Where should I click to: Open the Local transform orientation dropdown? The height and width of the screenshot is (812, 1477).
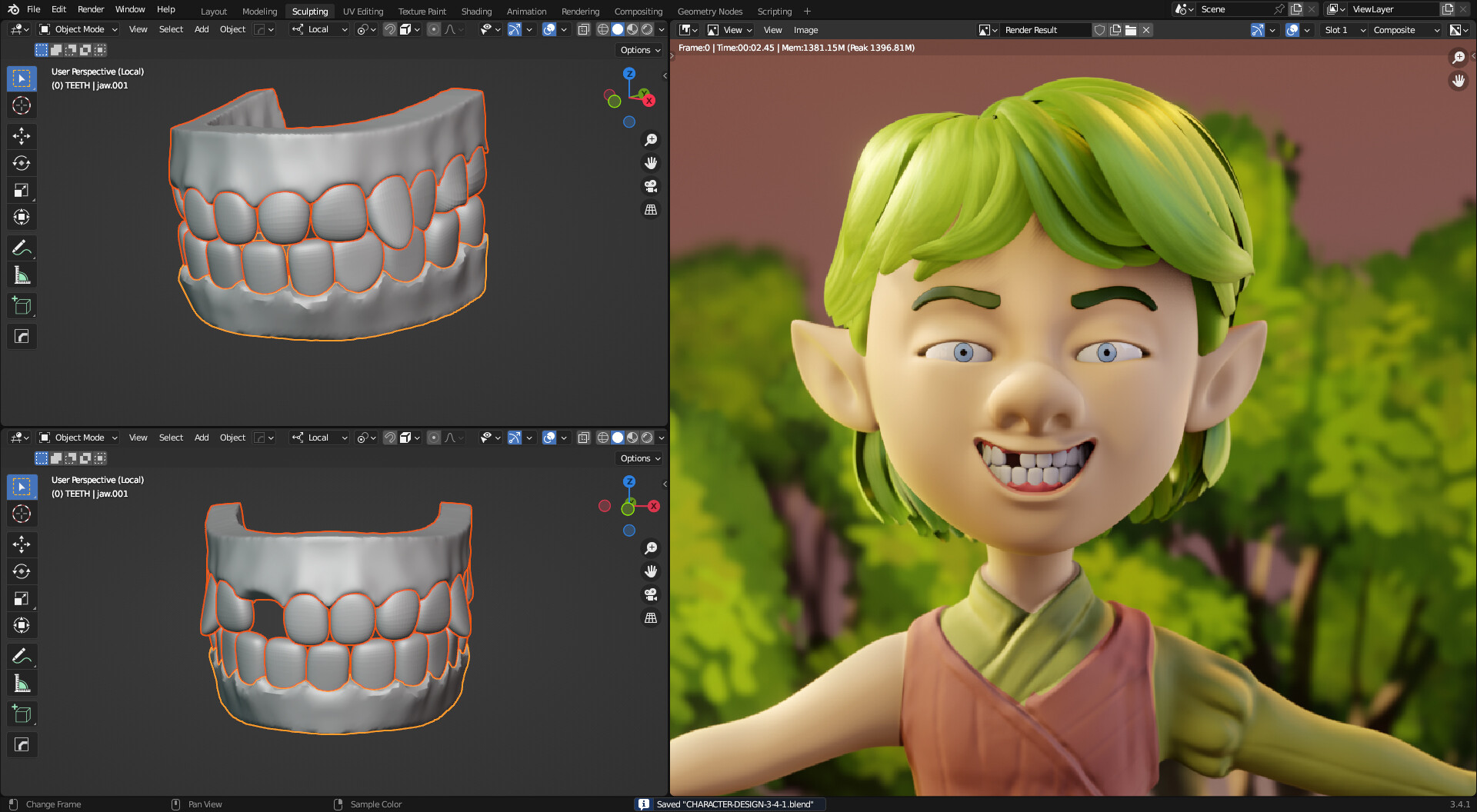click(x=318, y=28)
